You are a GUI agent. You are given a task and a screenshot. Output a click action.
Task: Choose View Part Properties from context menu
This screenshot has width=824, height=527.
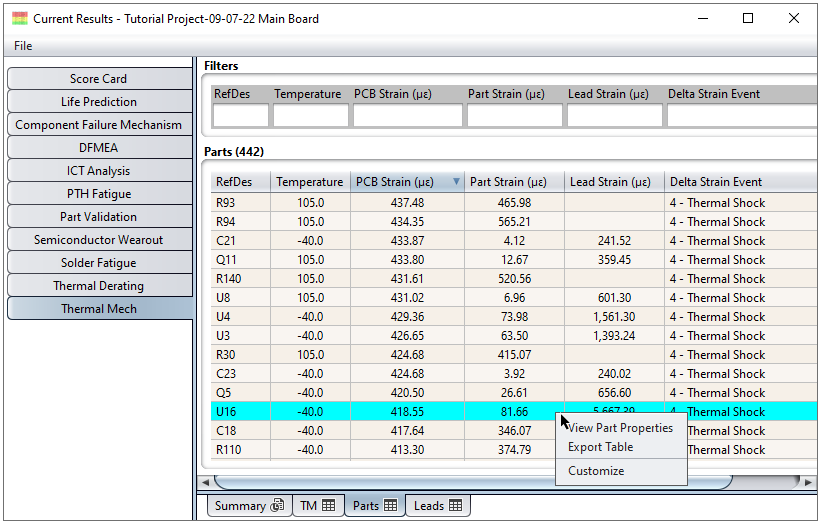(x=620, y=428)
